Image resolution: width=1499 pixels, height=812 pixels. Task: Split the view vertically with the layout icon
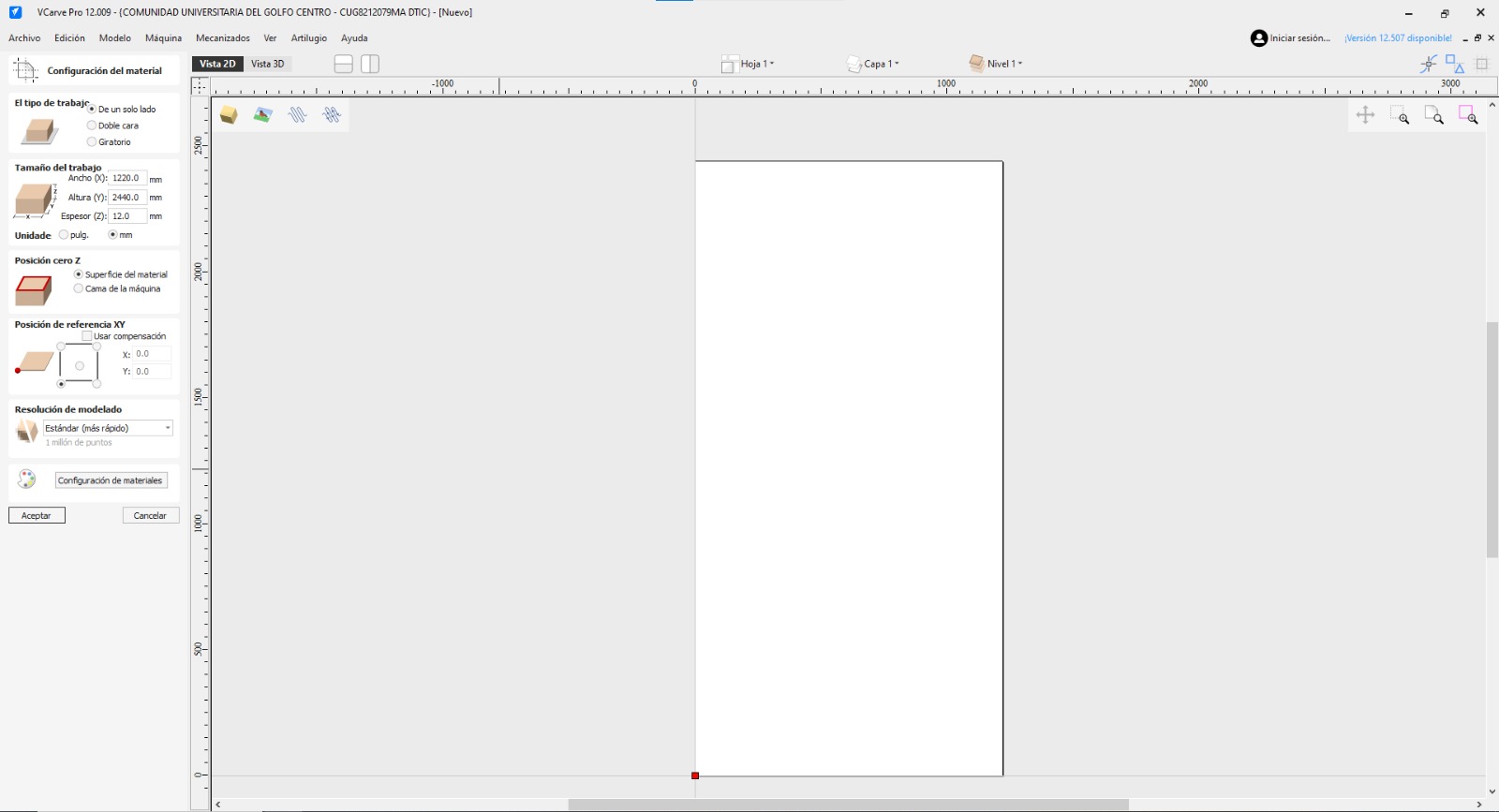370,64
